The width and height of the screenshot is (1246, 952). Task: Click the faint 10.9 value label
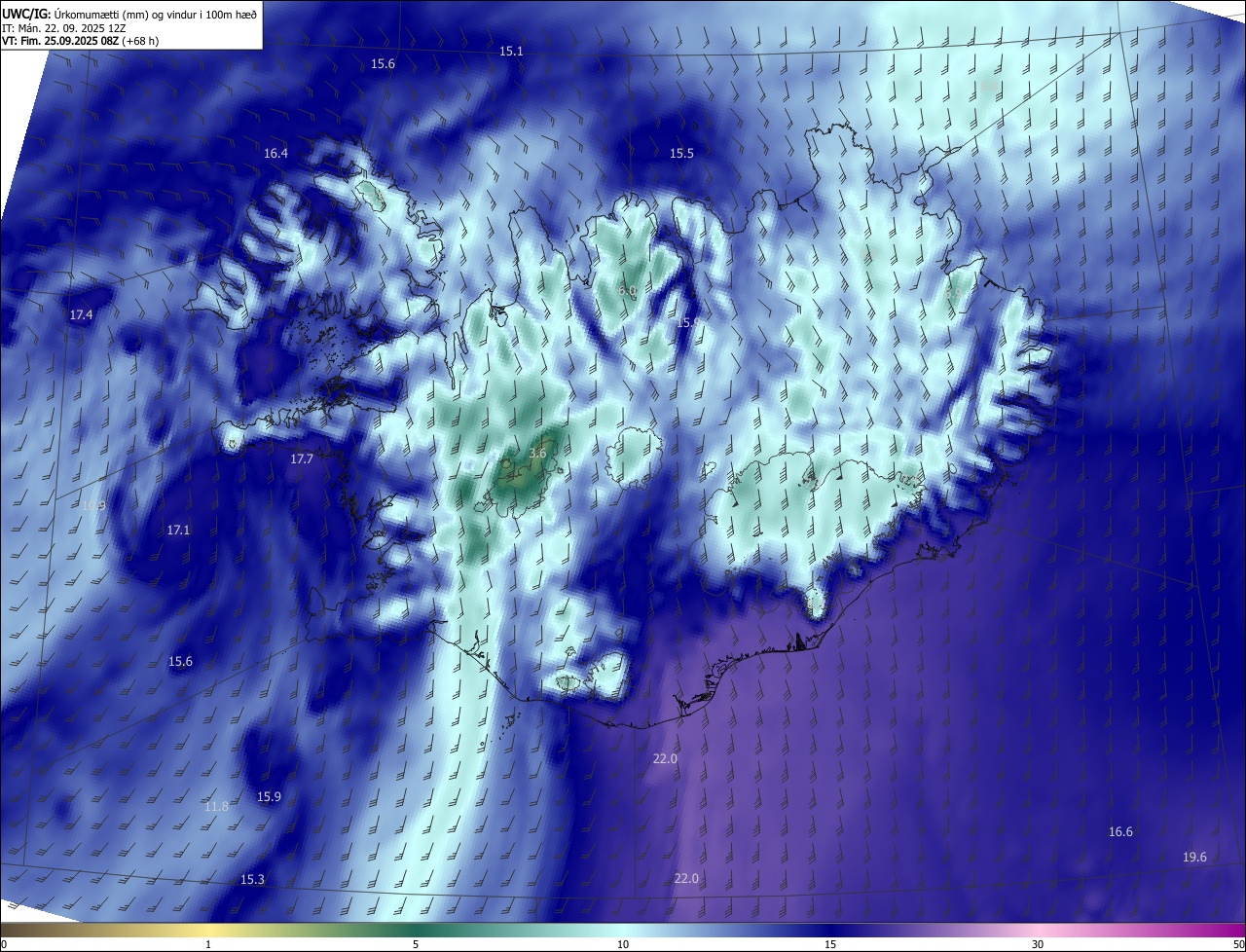click(93, 506)
